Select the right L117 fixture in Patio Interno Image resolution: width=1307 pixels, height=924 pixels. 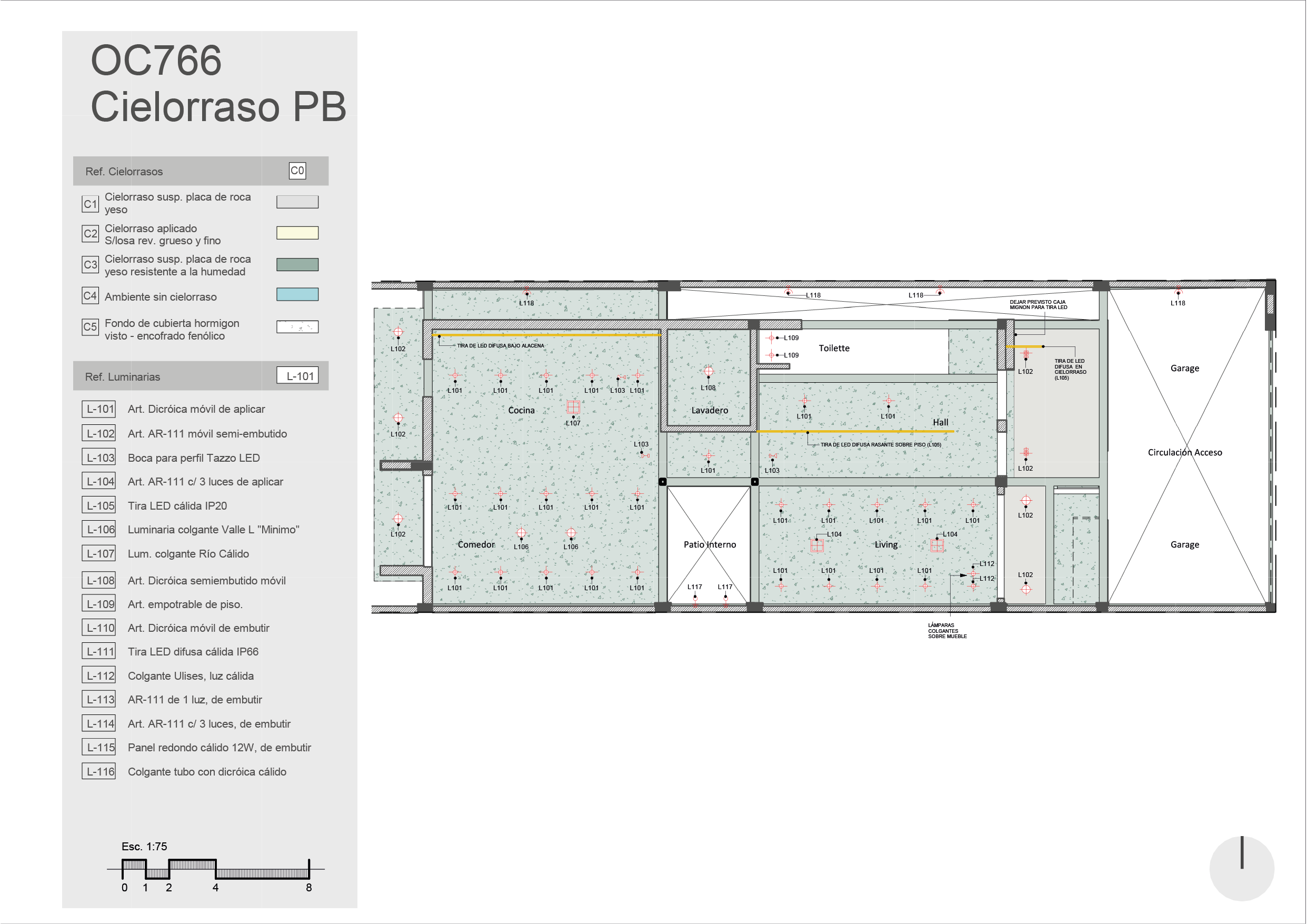click(x=725, y=601)
